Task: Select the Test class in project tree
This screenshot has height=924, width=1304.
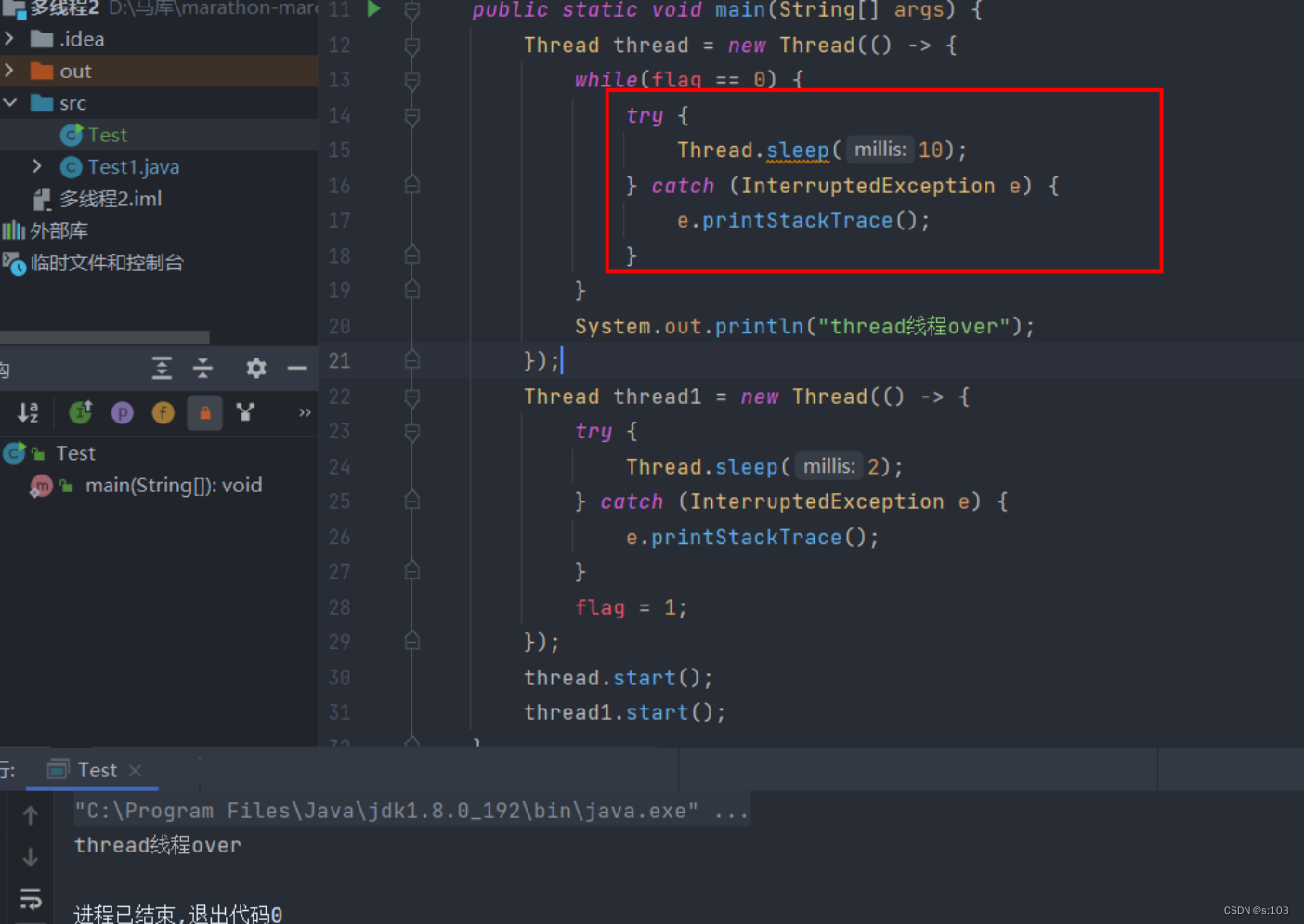Action: click(x=108, y=135)
